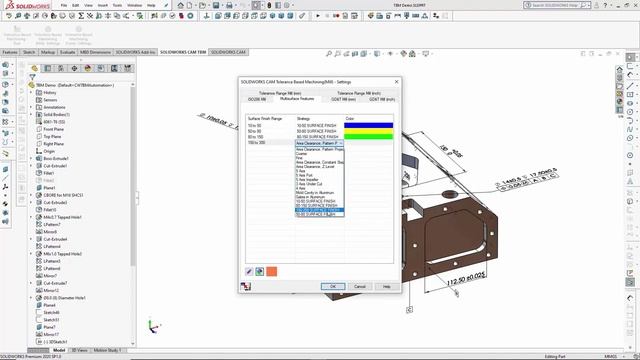Image resolution: width=640 pixels, height=360 pixels.
Task: Switch to the Evaluate ribbon tab
Action: (67, 52)
